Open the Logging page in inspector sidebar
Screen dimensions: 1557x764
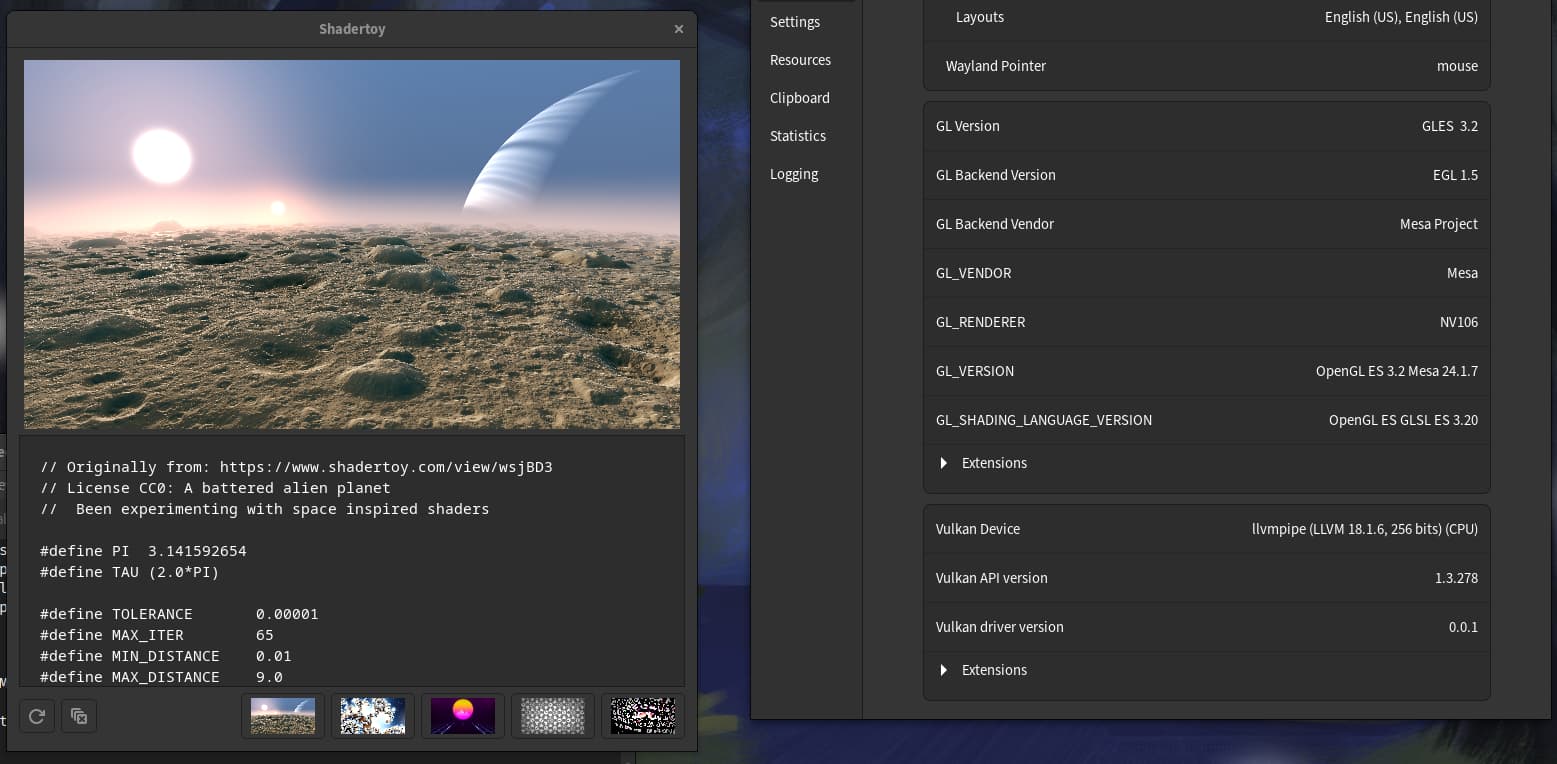tap(794, 174)
